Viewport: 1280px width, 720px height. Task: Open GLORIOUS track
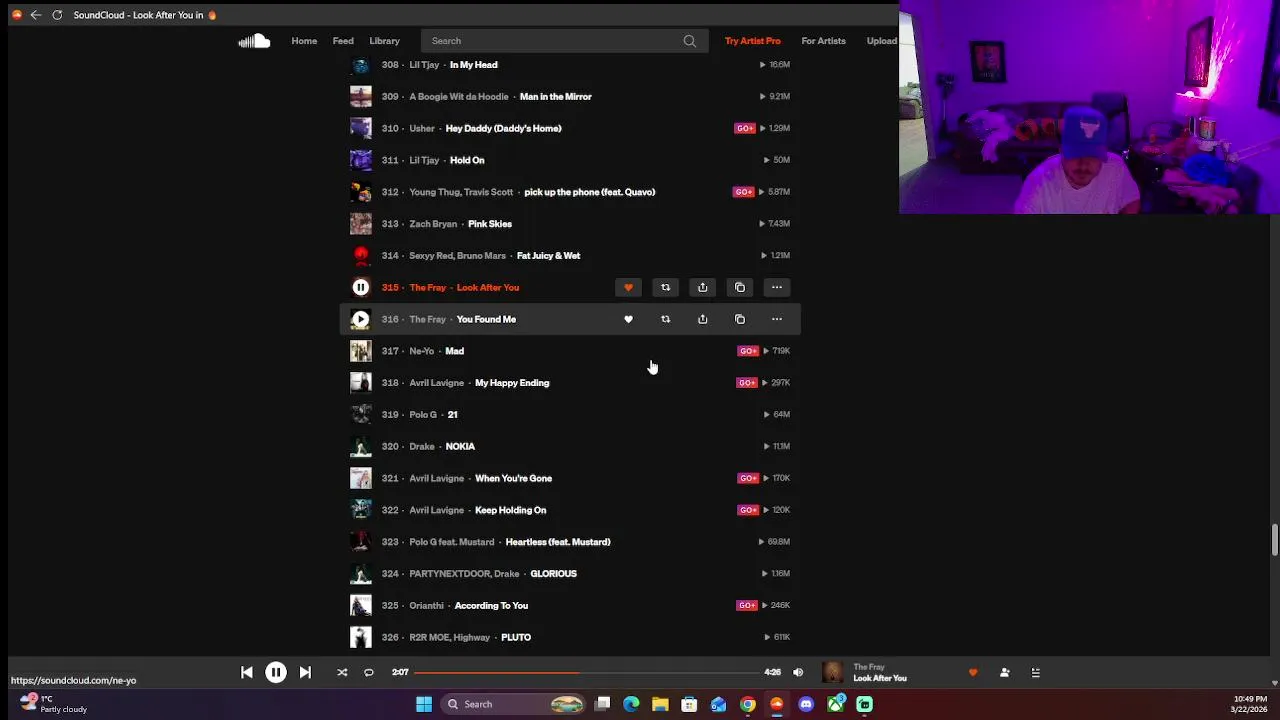tap(553, 574)
